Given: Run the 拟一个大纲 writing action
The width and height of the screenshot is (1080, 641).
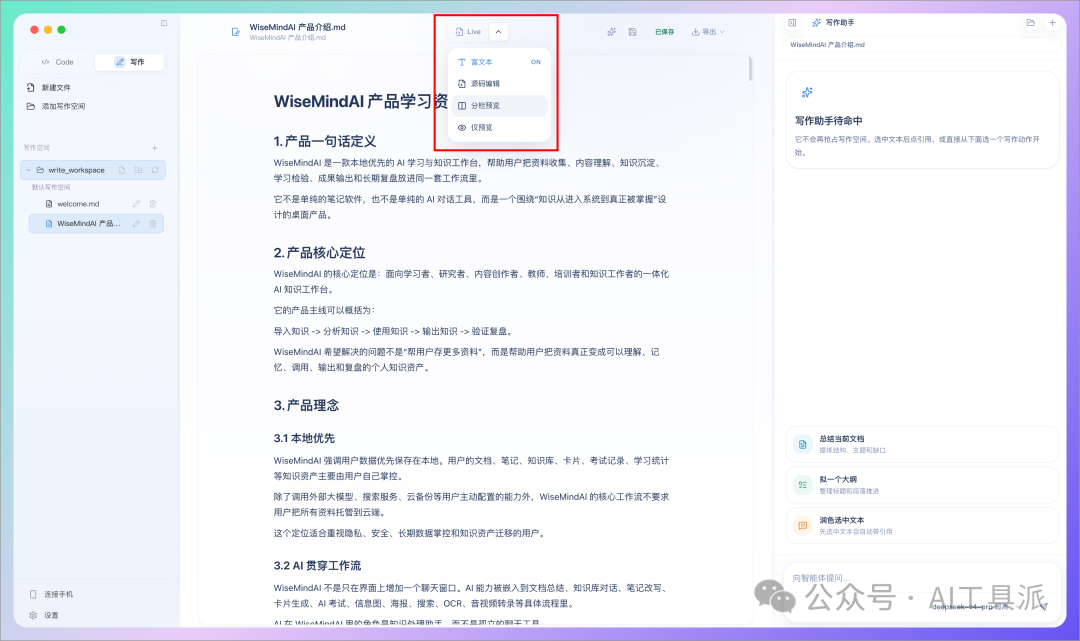Looking at the screenshot, I should [922, 485].
